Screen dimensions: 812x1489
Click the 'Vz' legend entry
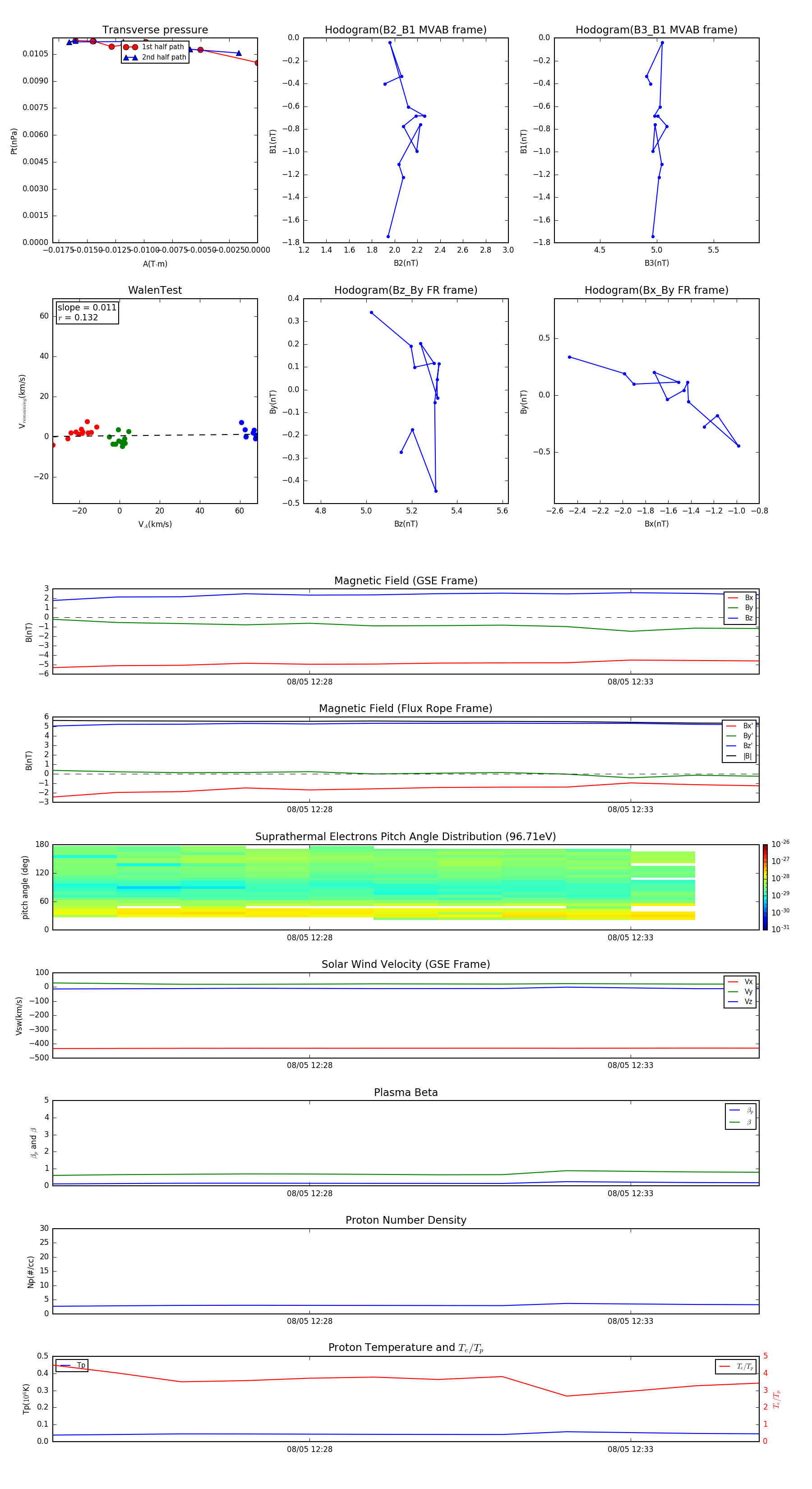tap(740, 1001)
